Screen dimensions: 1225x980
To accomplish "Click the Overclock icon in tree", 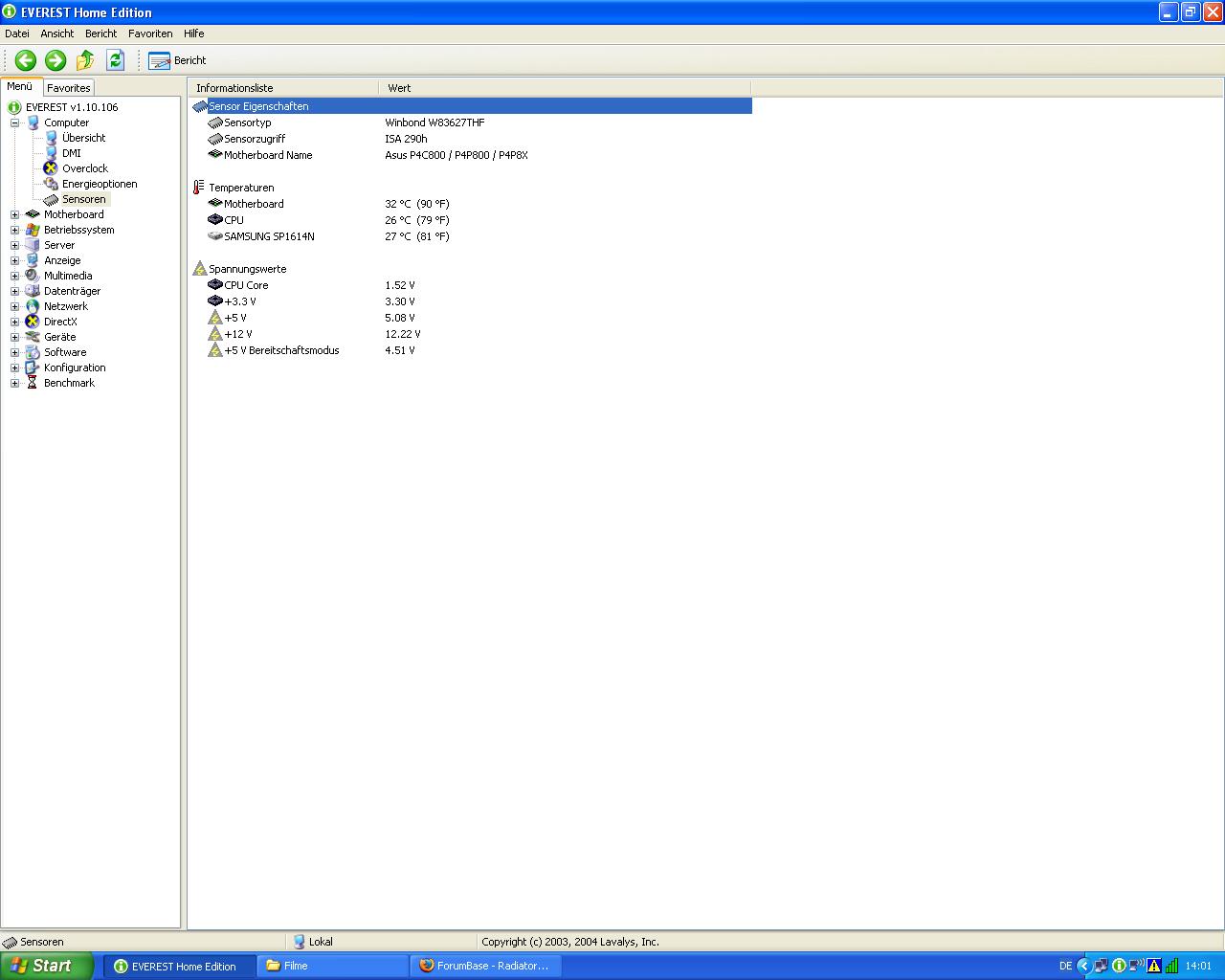I will click(51, 168).
